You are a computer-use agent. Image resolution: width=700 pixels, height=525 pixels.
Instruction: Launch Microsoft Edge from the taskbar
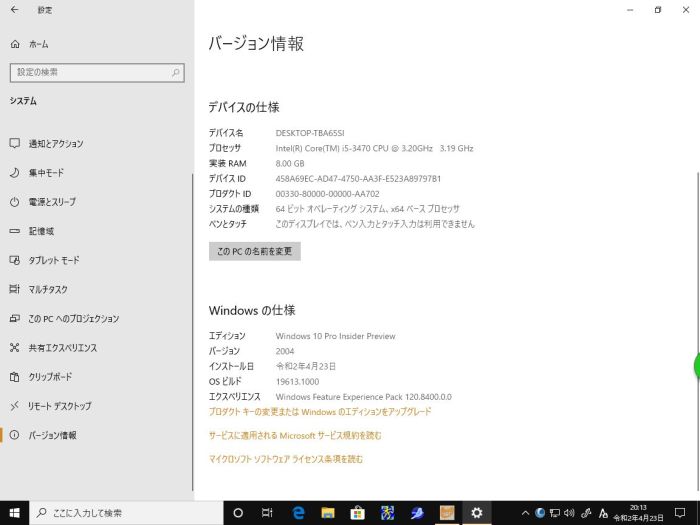[298, 512]
